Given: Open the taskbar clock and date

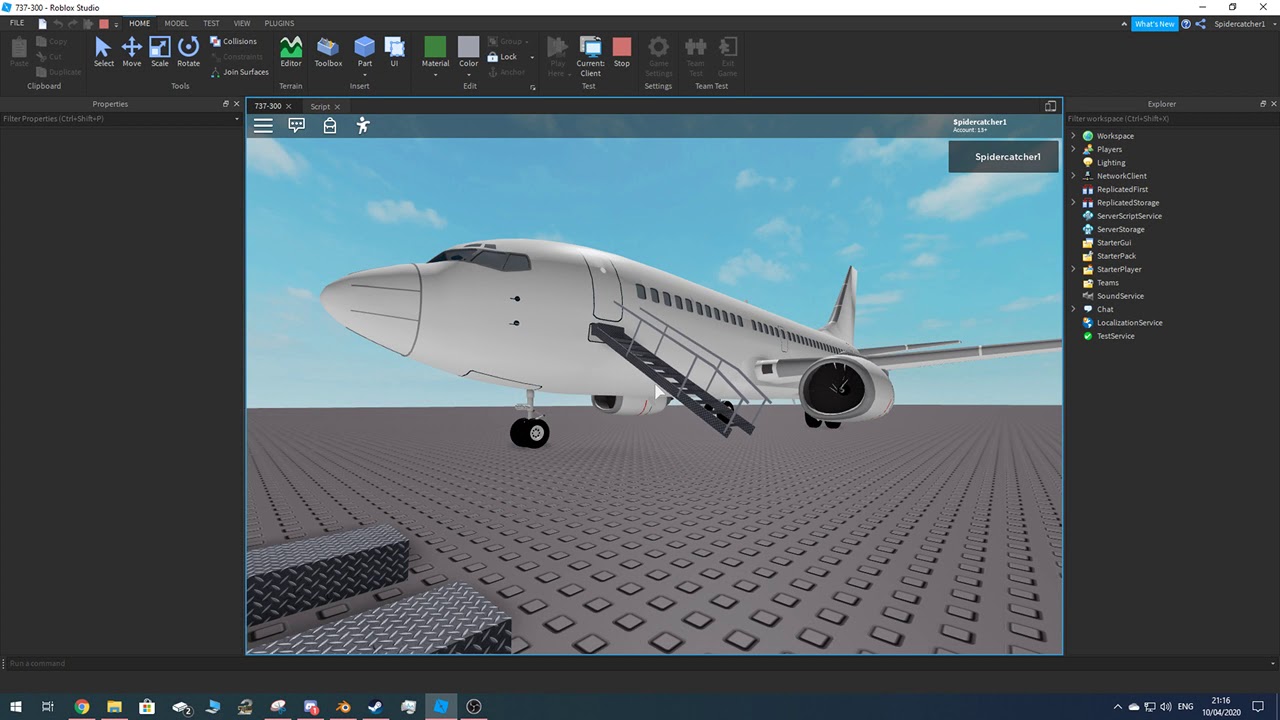Looking at the screenshot, I should point(1221,706).
